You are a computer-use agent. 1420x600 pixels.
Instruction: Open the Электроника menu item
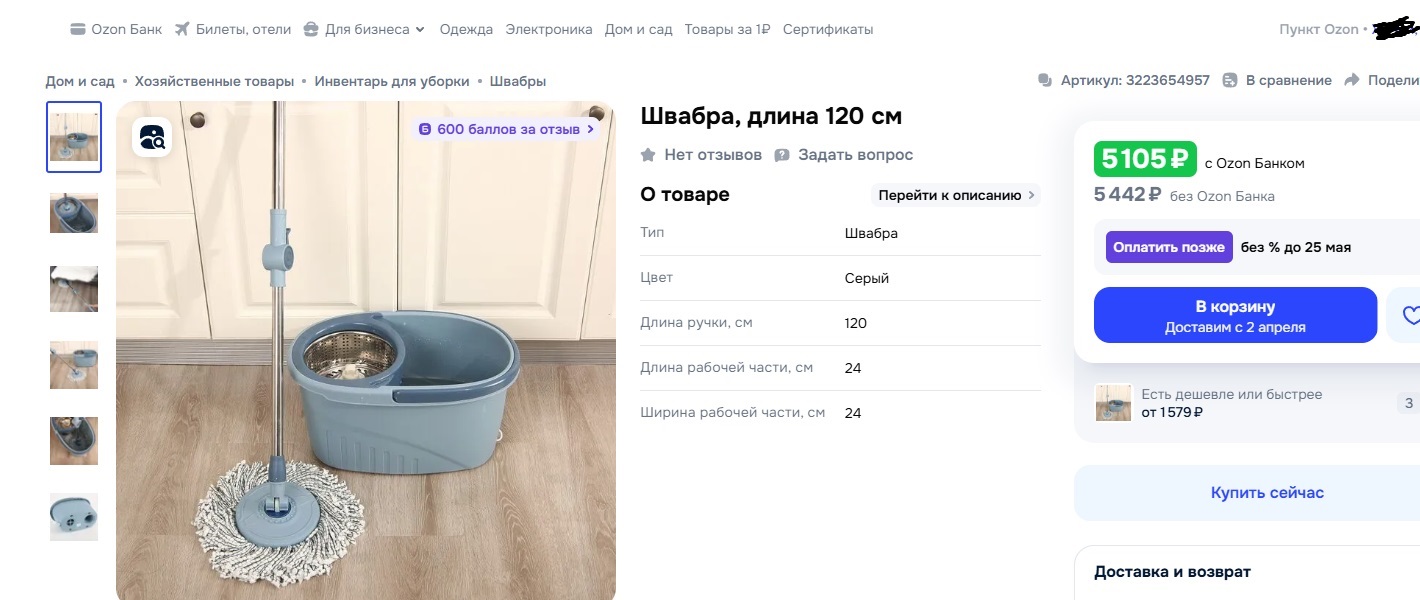point(549,29)
